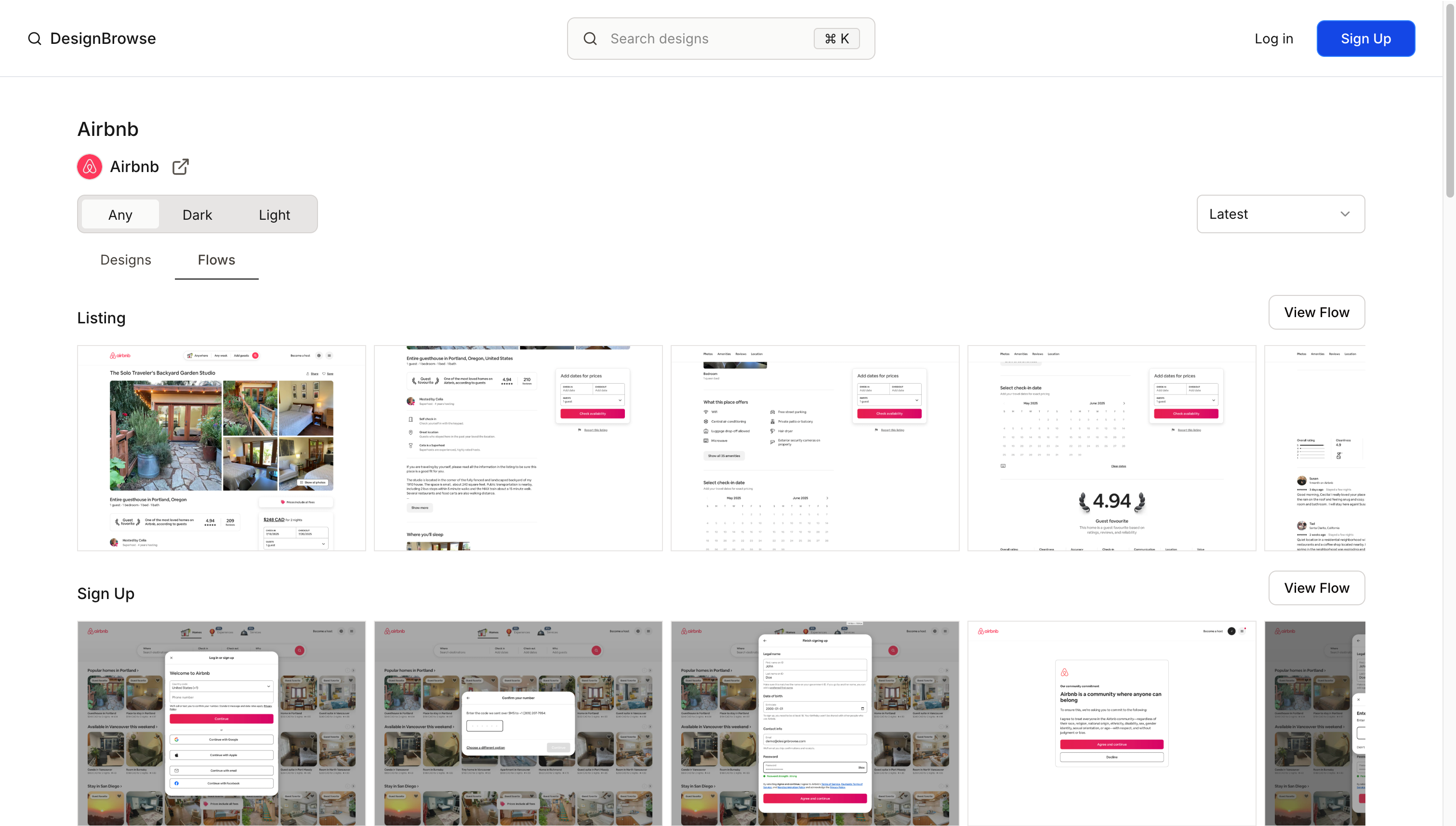Switch to the Flows tab
The width and height of the screenshot is (1456, 826).
pos(217,260)
